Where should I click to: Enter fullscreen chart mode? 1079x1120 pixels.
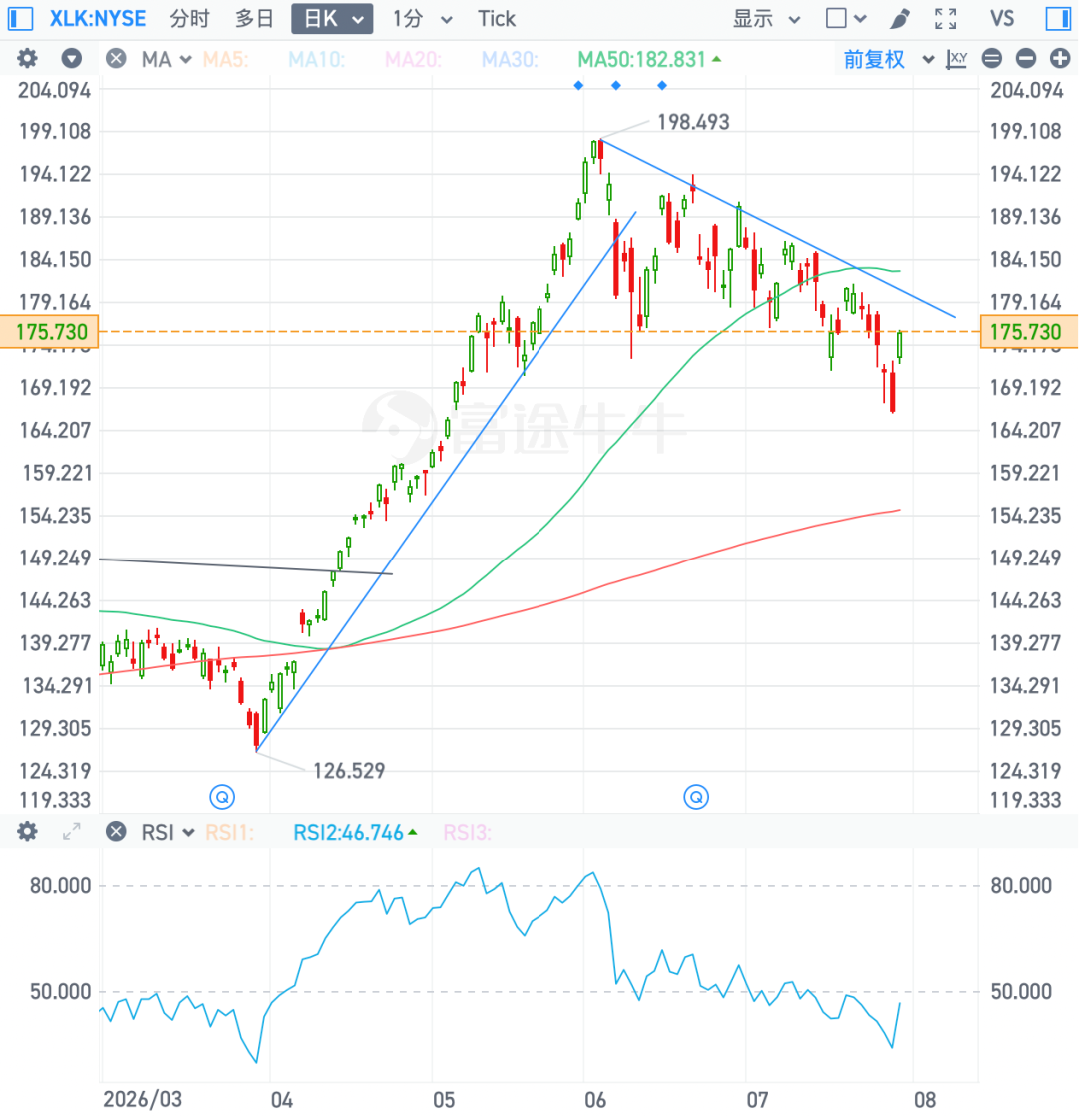click(x=945, y=19)
